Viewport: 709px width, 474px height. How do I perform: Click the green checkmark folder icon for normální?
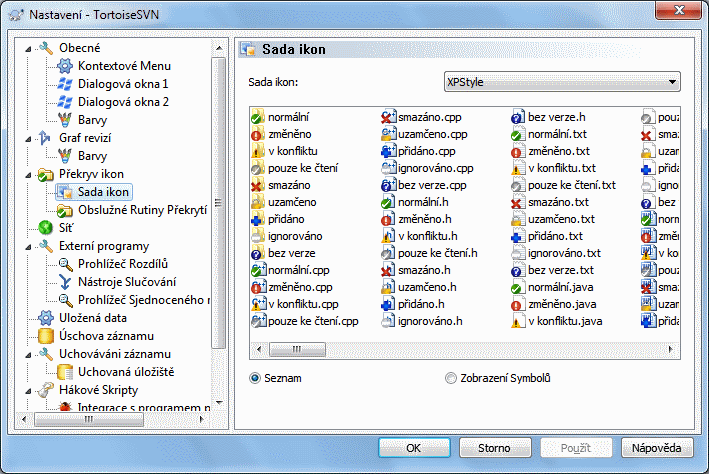click(257, 117)
